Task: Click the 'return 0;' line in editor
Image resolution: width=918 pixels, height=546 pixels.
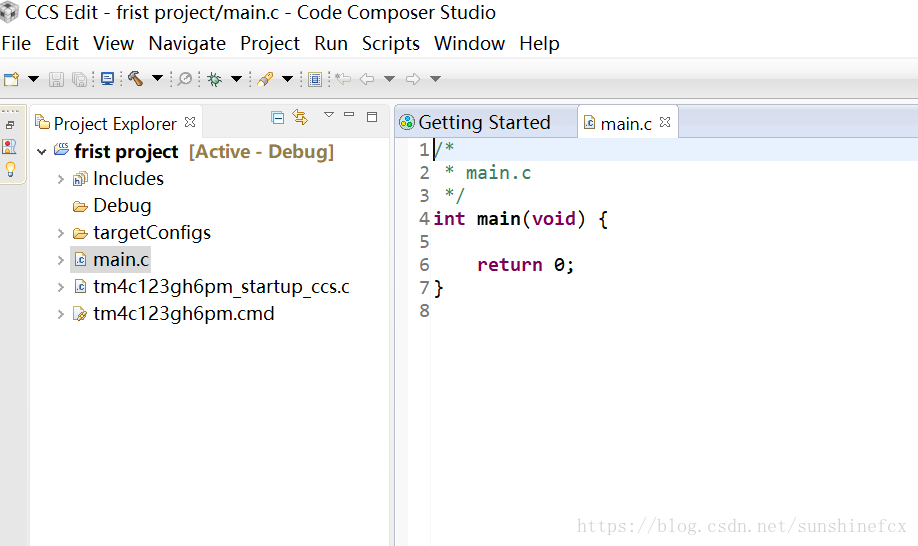Action: tap(526, 265)
